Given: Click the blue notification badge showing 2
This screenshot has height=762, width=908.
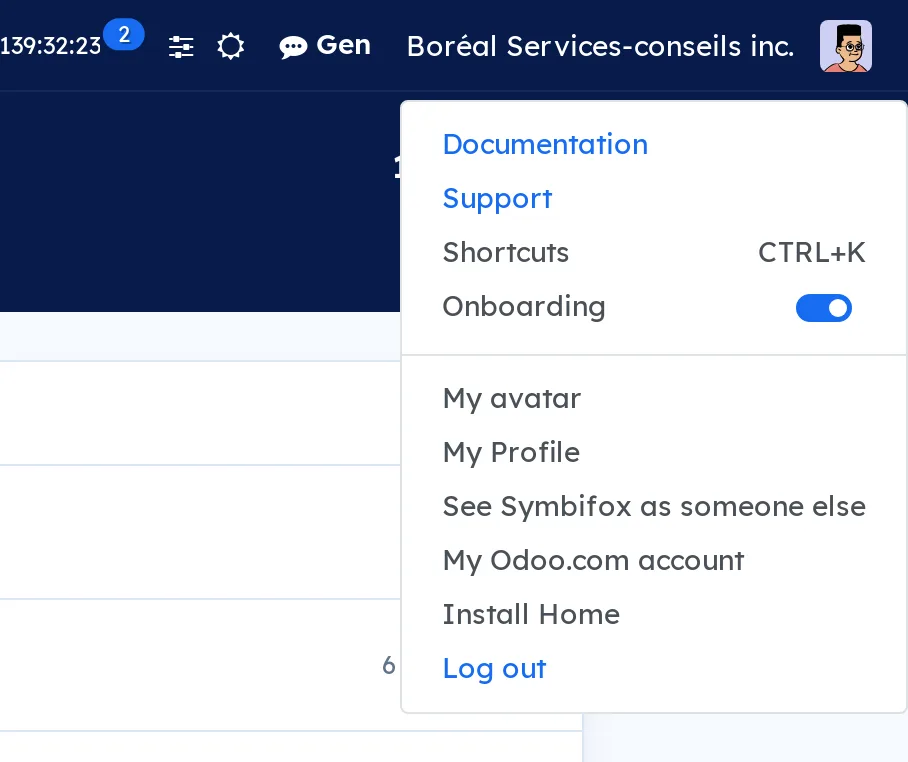Looking at the screenshot, I should click(x=123, y=34).
